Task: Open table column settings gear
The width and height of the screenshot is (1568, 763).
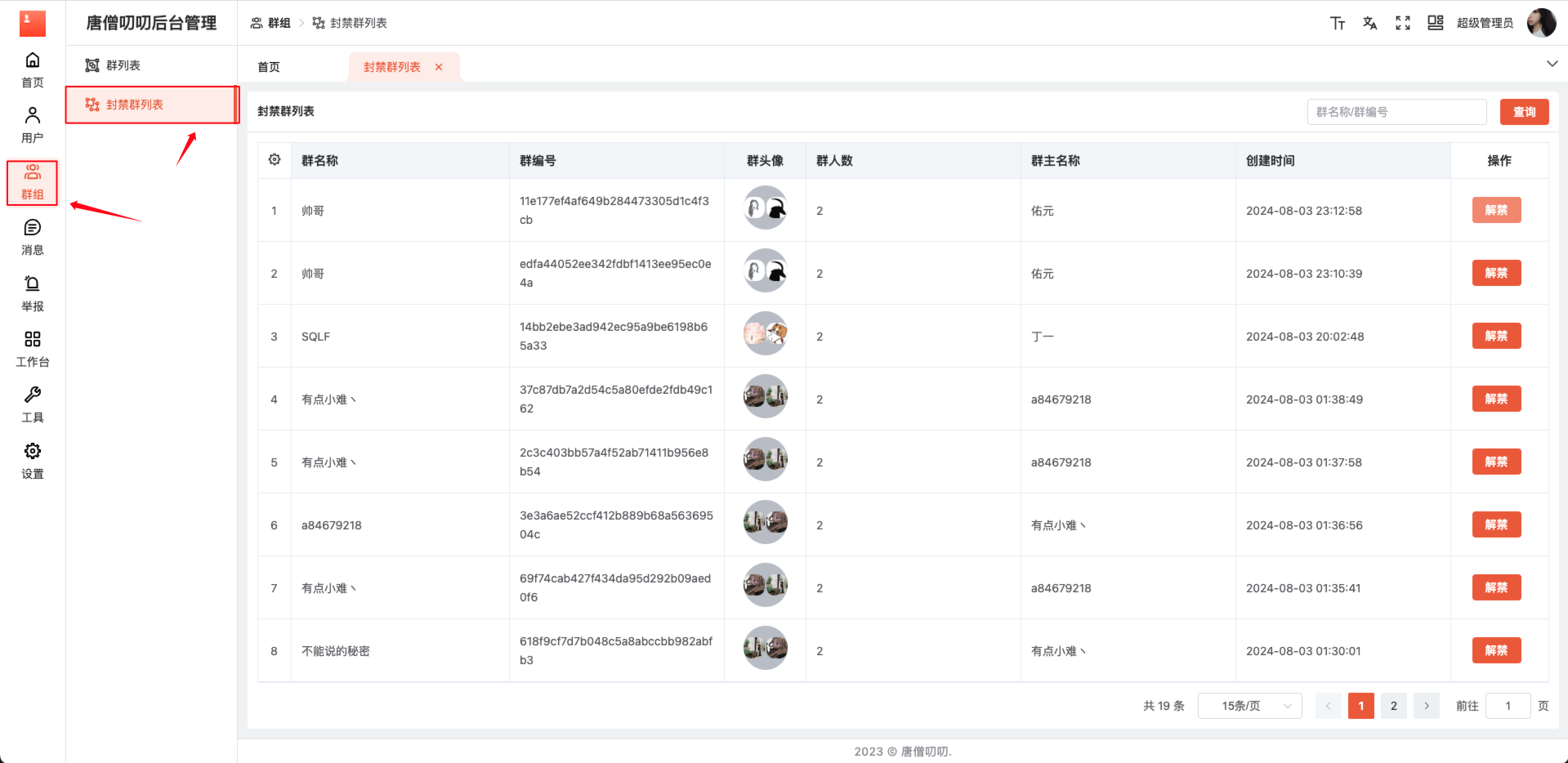Action: click(275, 160)
